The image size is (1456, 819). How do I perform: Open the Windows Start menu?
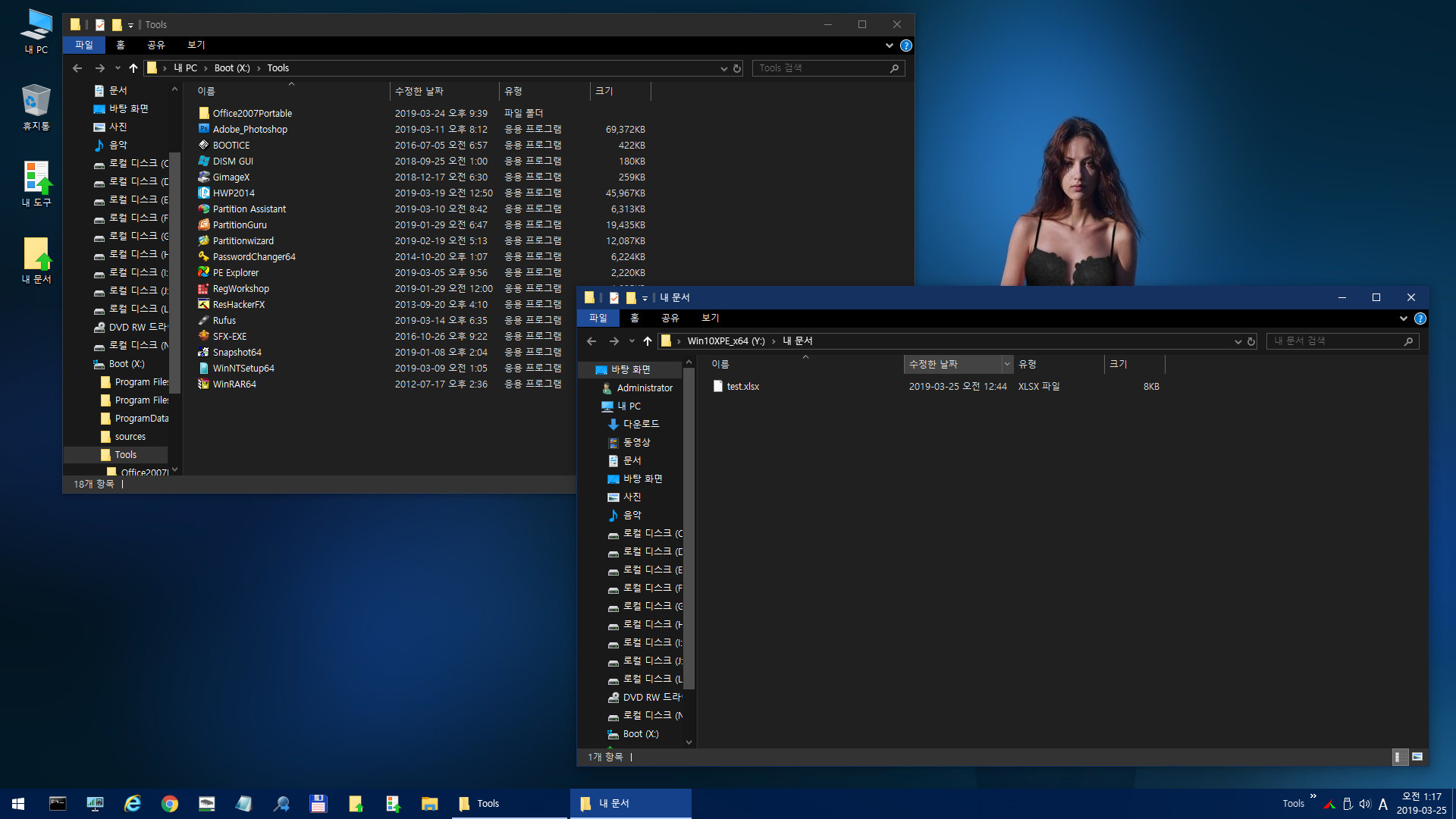tap(18, 803)
